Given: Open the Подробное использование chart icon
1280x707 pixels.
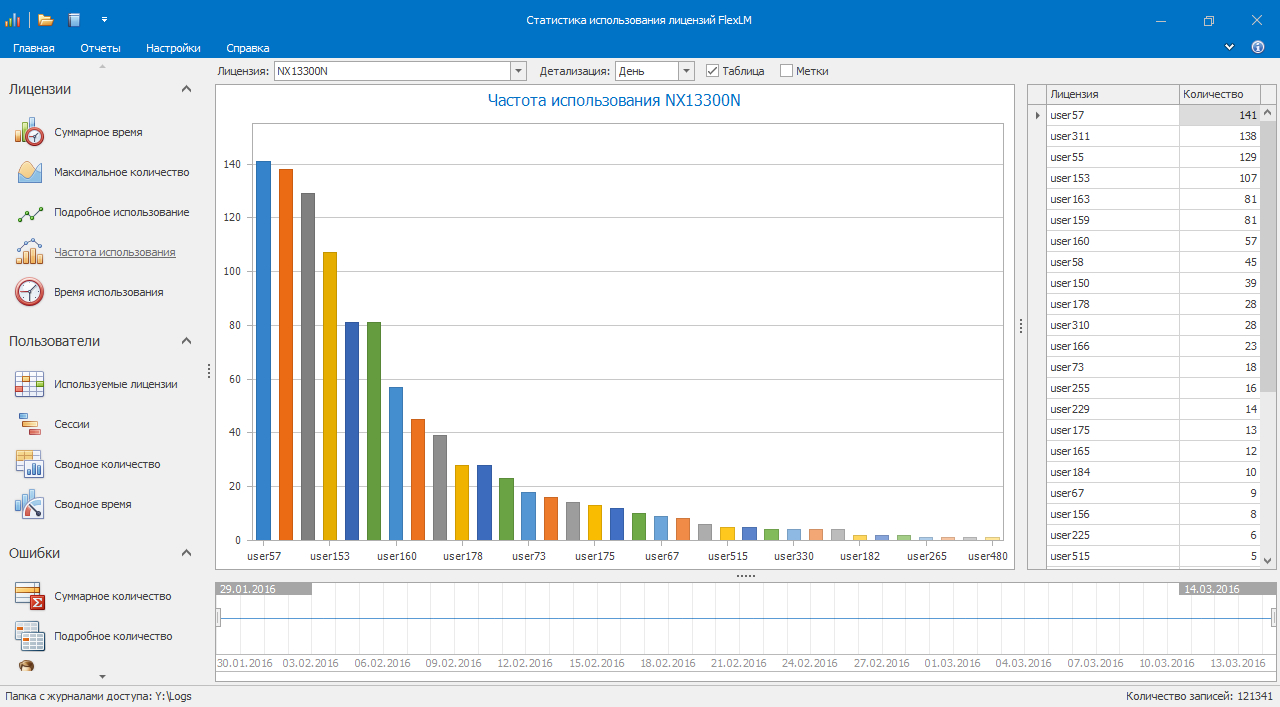Looking at the screenshot, I should click(x=30, y=213).
